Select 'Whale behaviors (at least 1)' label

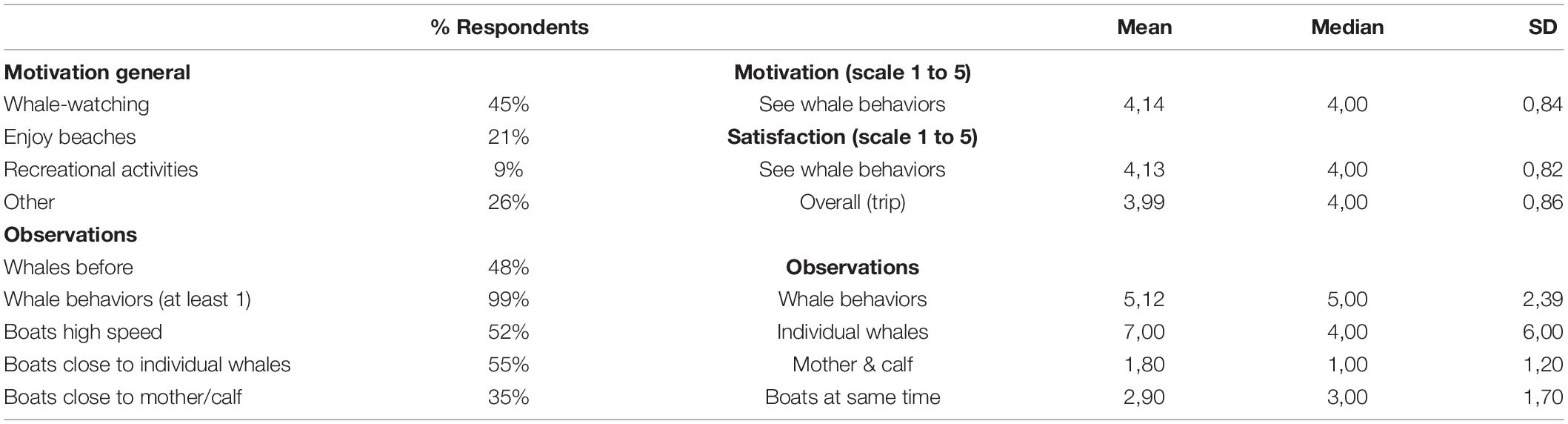(x=127, y=299)
